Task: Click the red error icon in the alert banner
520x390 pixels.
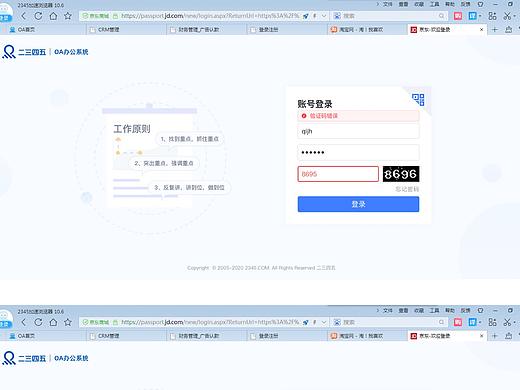Action: pyautogui.click(x=304, y=116)
